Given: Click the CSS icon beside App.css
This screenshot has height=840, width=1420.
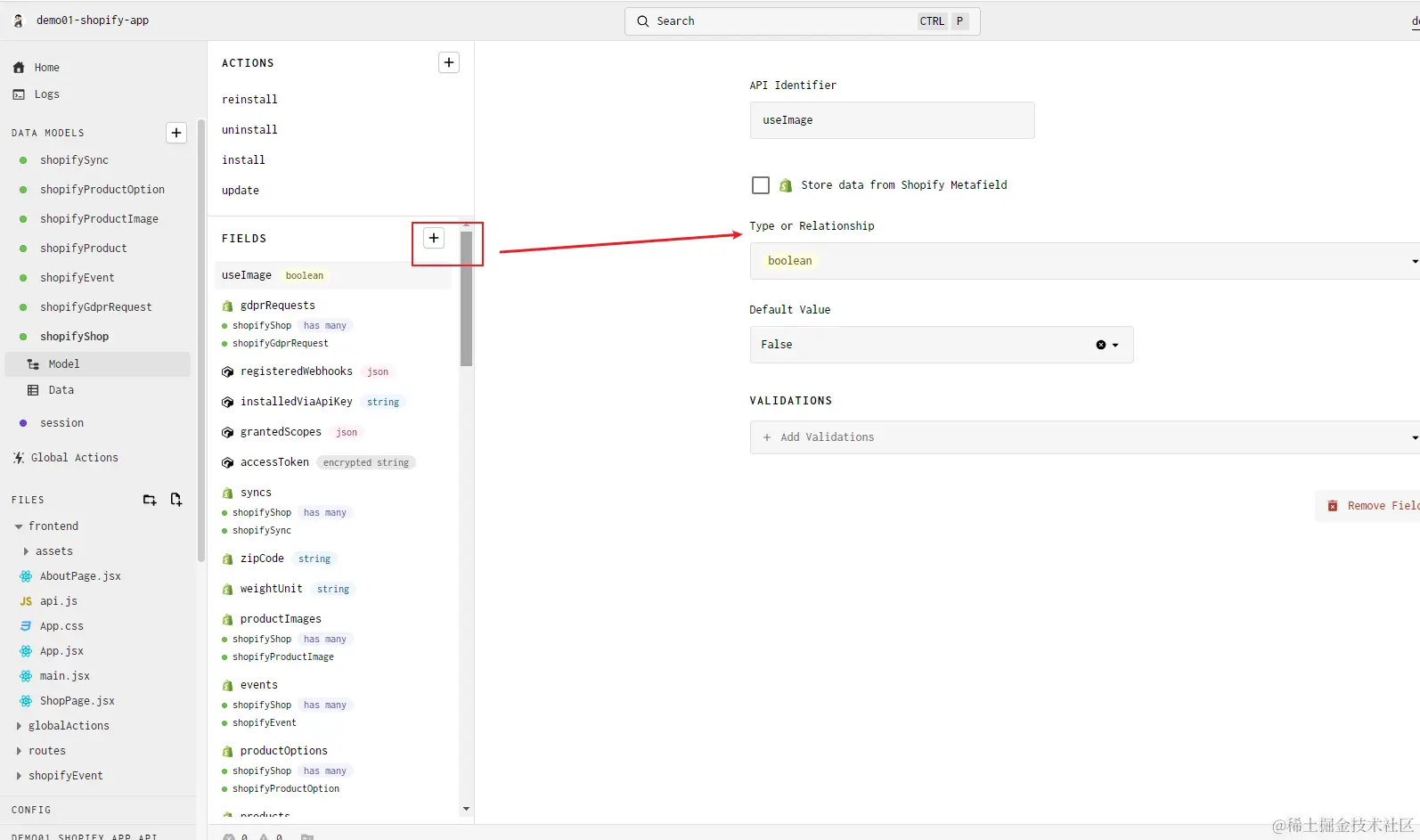Looking at the screenshot, I should pos(26,626).
